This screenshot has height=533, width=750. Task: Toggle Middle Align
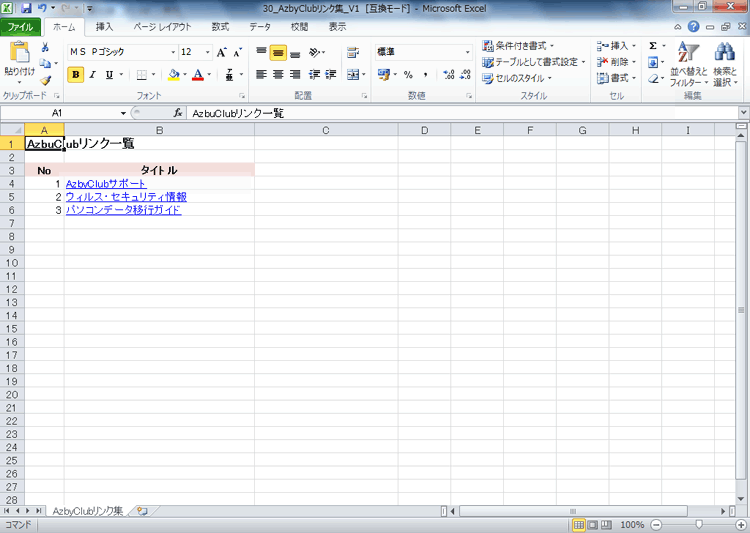tap(278, 52)
